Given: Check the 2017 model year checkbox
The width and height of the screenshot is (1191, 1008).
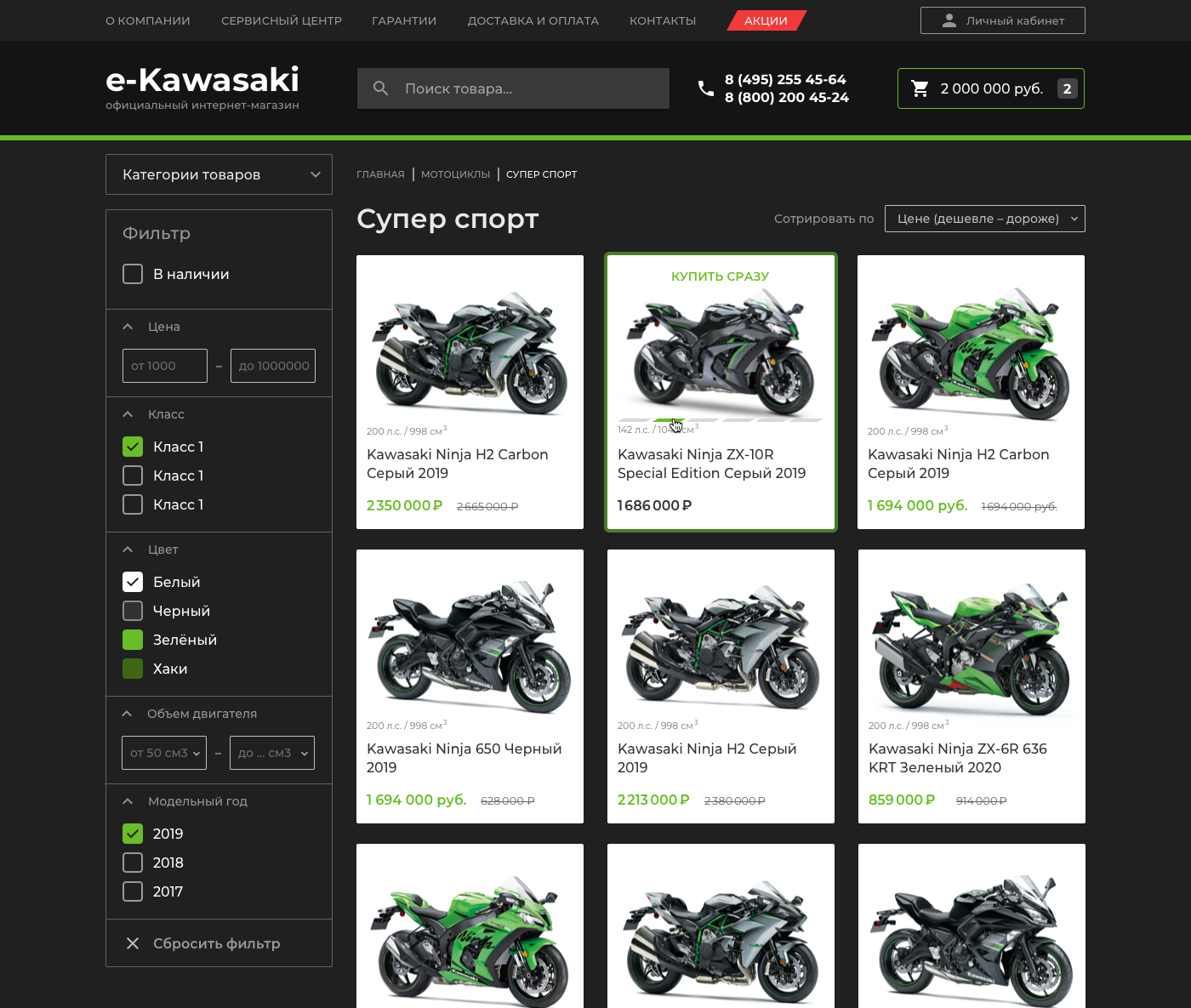Looking at the screenshot, I should coord(133,891).
